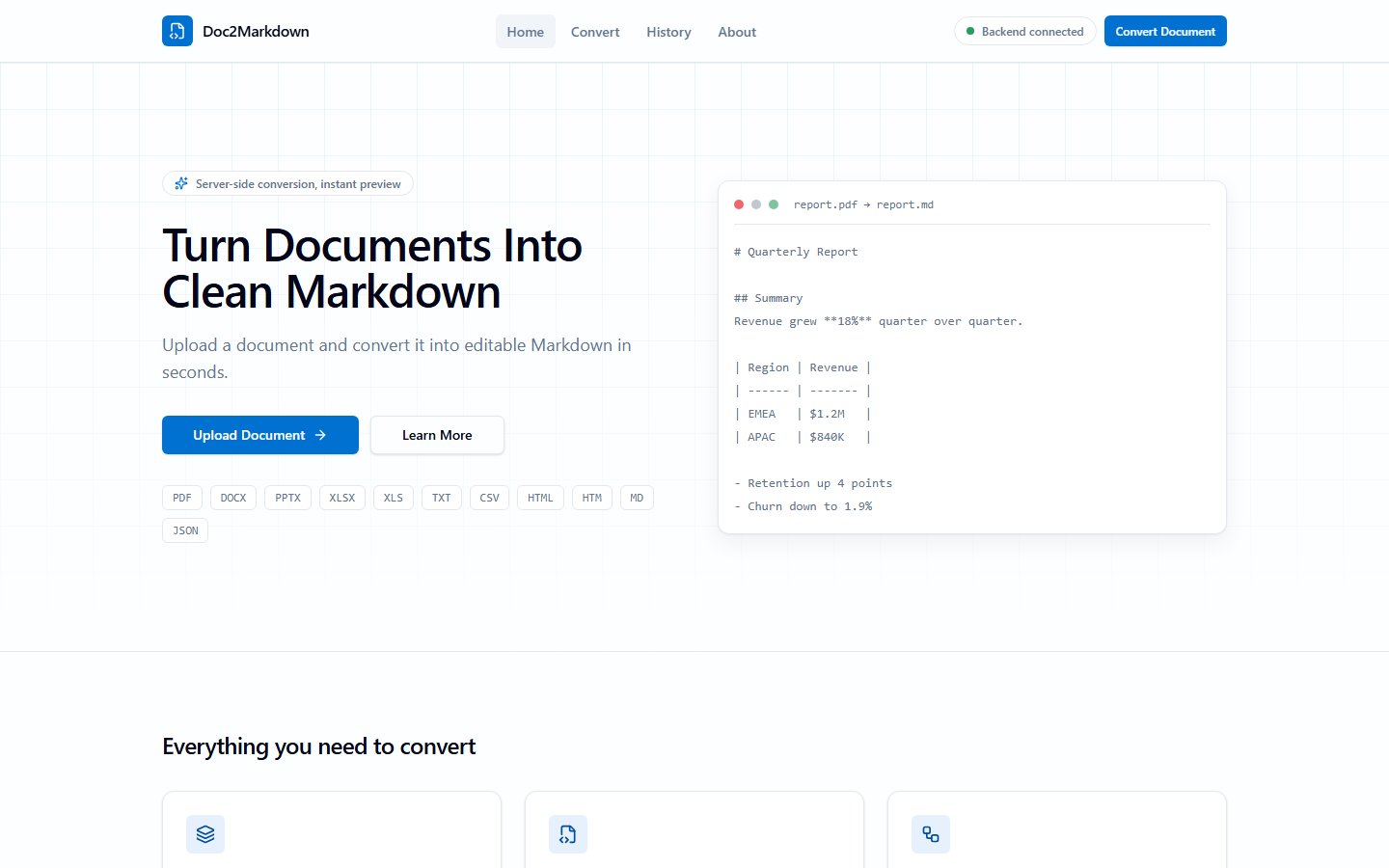Go to the Convert page
Image resolution: width=1389 pixels, height=868 pixels.
click(x=595, y=32)
